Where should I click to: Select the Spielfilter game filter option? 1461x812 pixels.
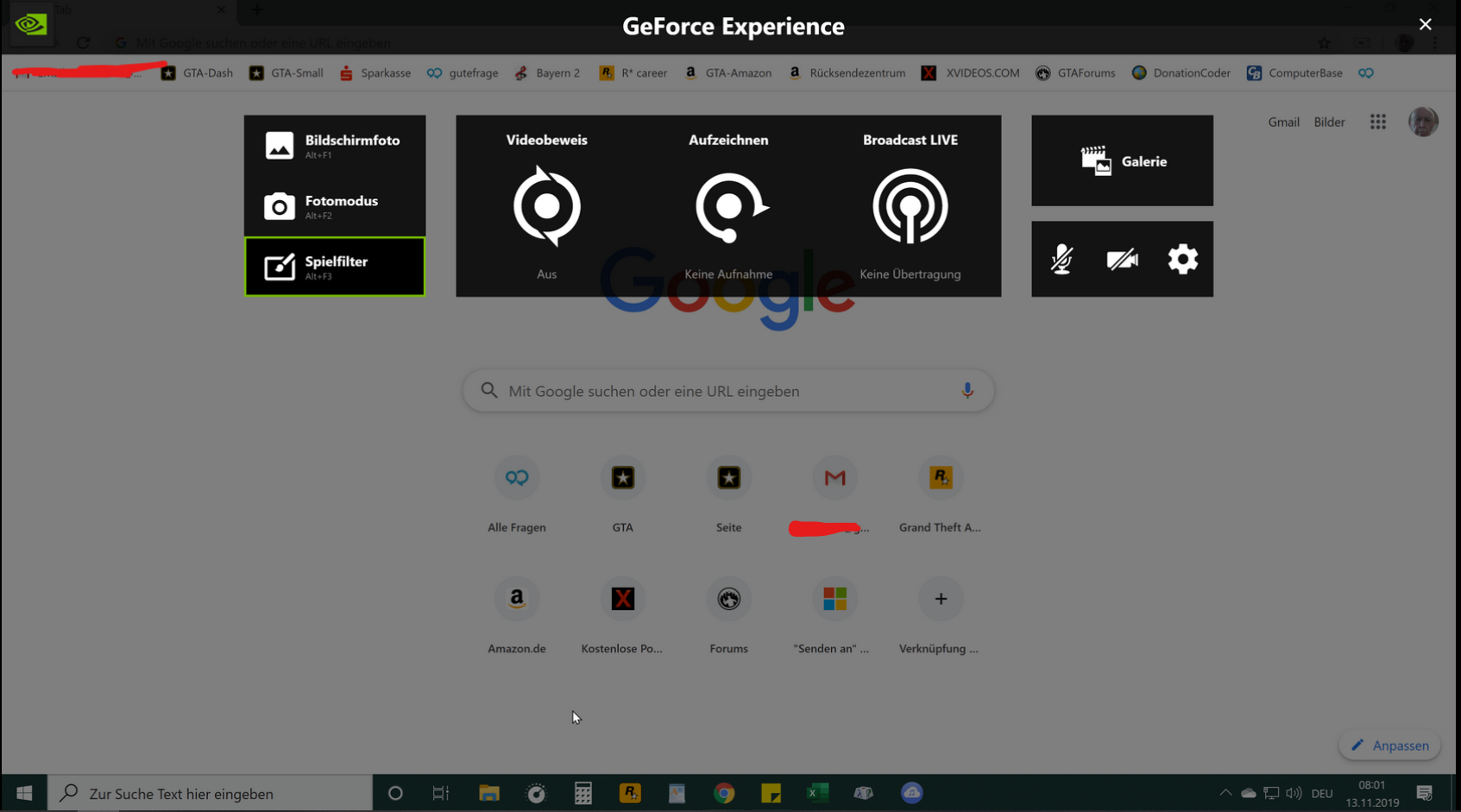334,267
